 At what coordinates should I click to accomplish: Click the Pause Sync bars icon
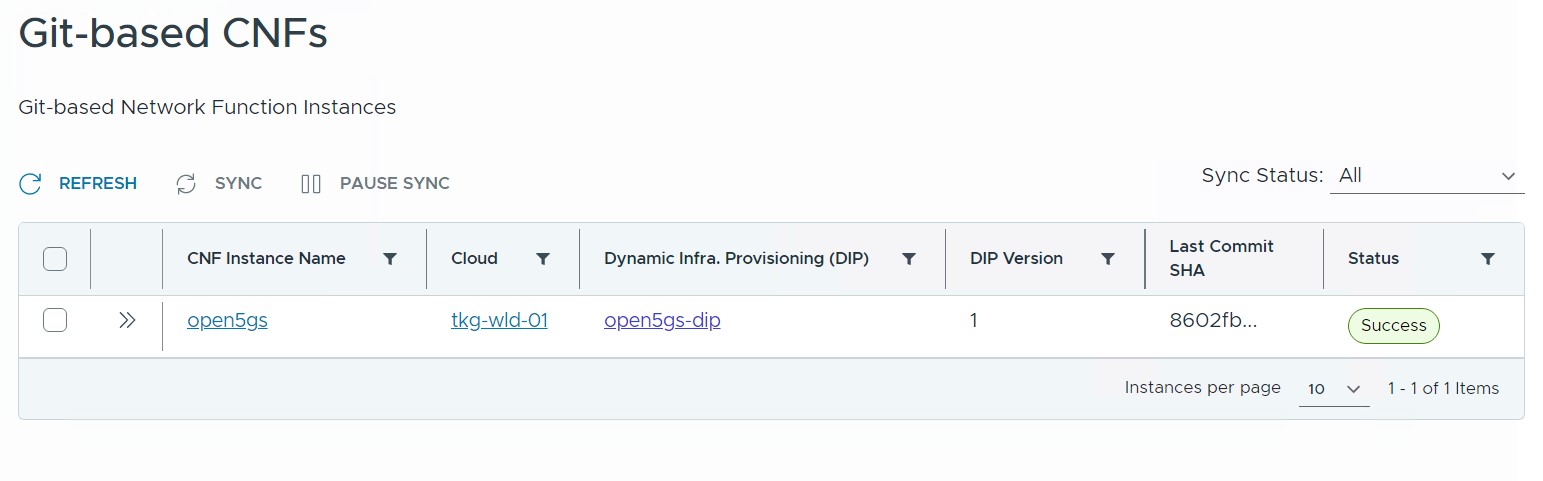click(x=311, y=184)
